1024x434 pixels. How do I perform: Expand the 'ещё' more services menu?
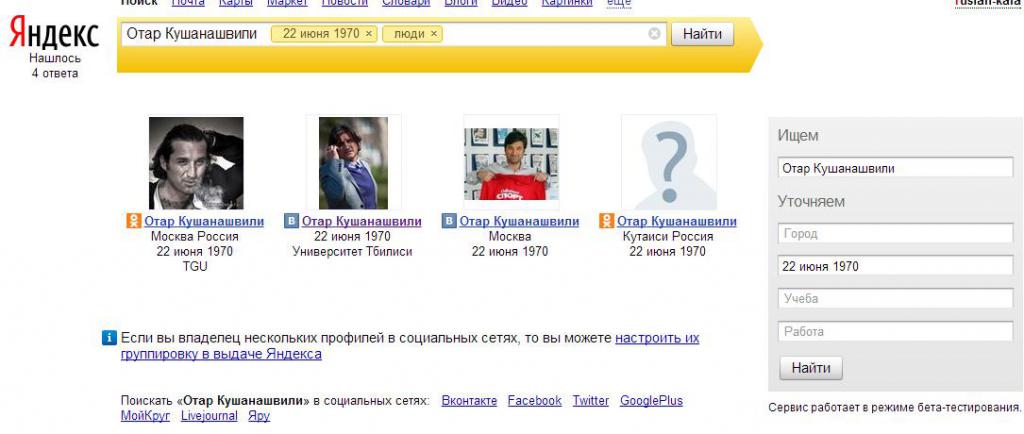click(x=619, y=3)
